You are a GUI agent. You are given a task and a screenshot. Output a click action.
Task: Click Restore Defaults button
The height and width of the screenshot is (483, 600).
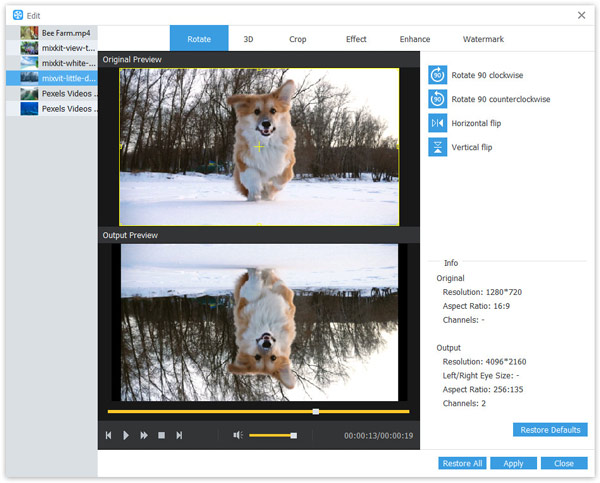coord(550,430)
